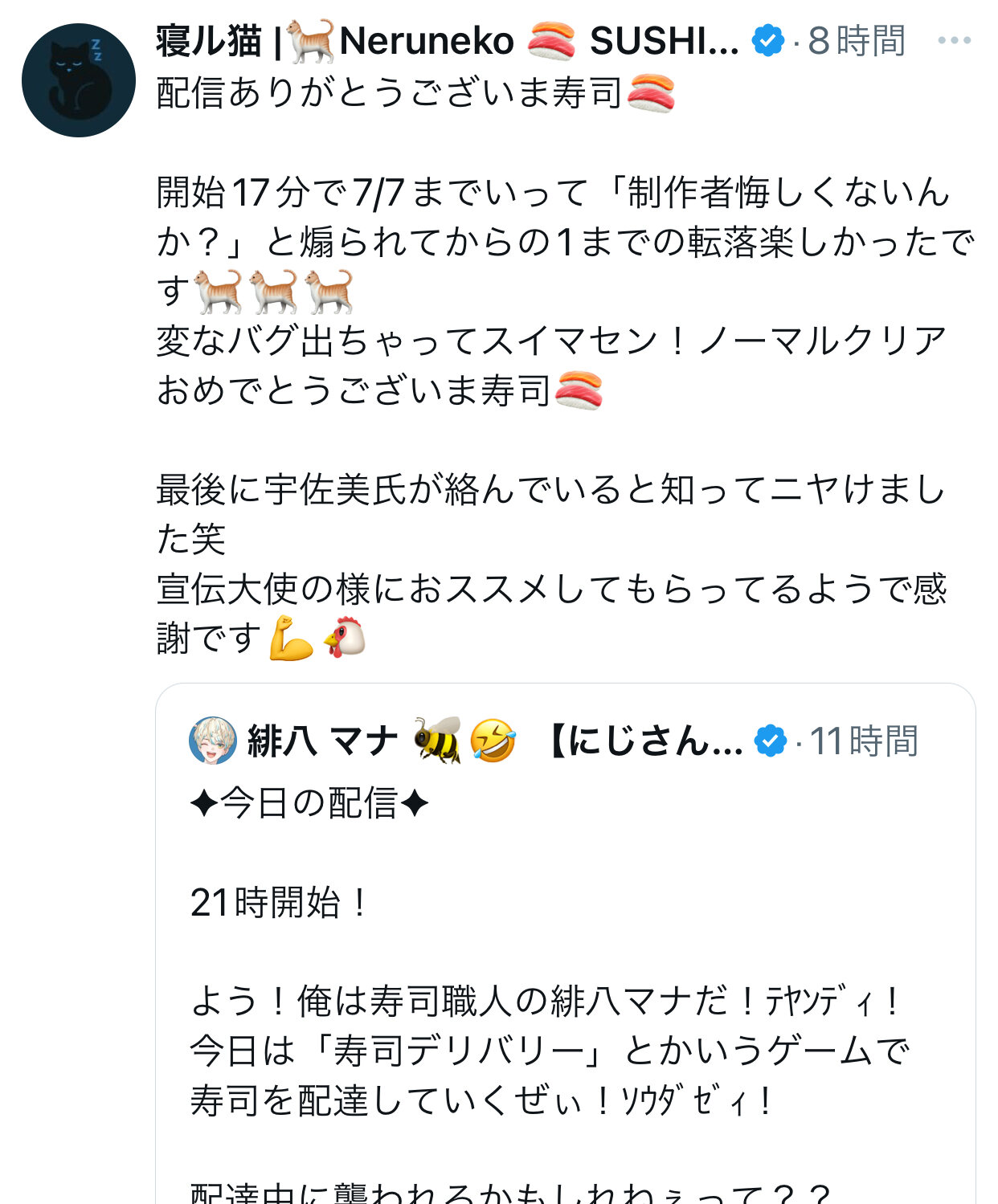Screen dimensions: 998x1204
Task: Click the verified badge beside Neruneko's name
Action: point(767,40)
